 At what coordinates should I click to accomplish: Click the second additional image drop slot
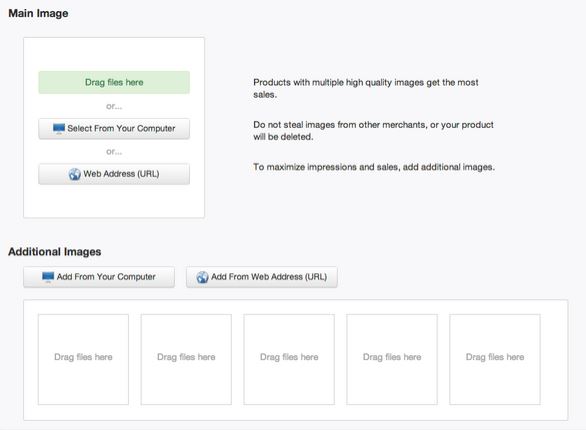tap(186, 359)
